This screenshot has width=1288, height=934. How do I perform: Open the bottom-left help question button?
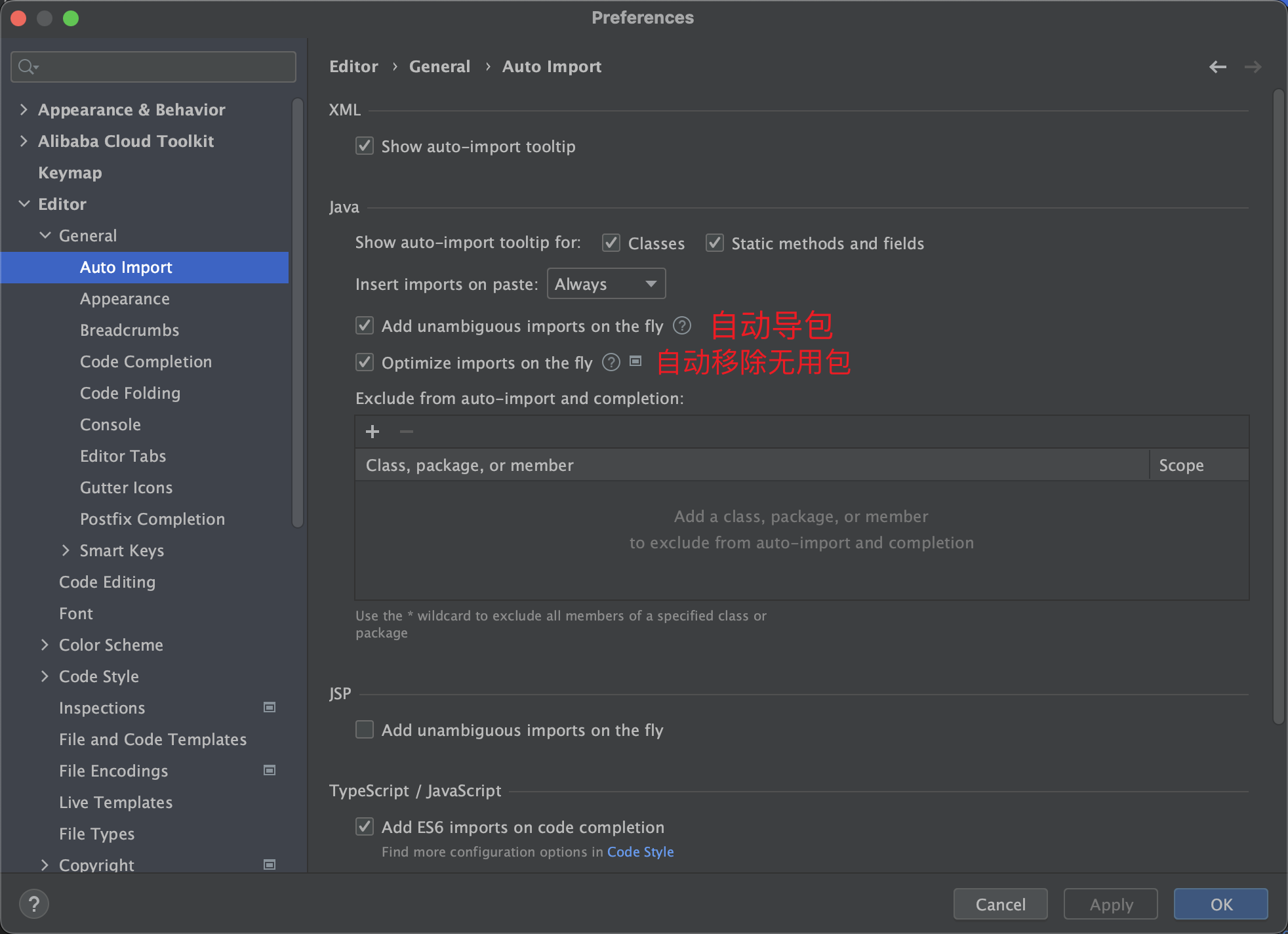[34, 904]
